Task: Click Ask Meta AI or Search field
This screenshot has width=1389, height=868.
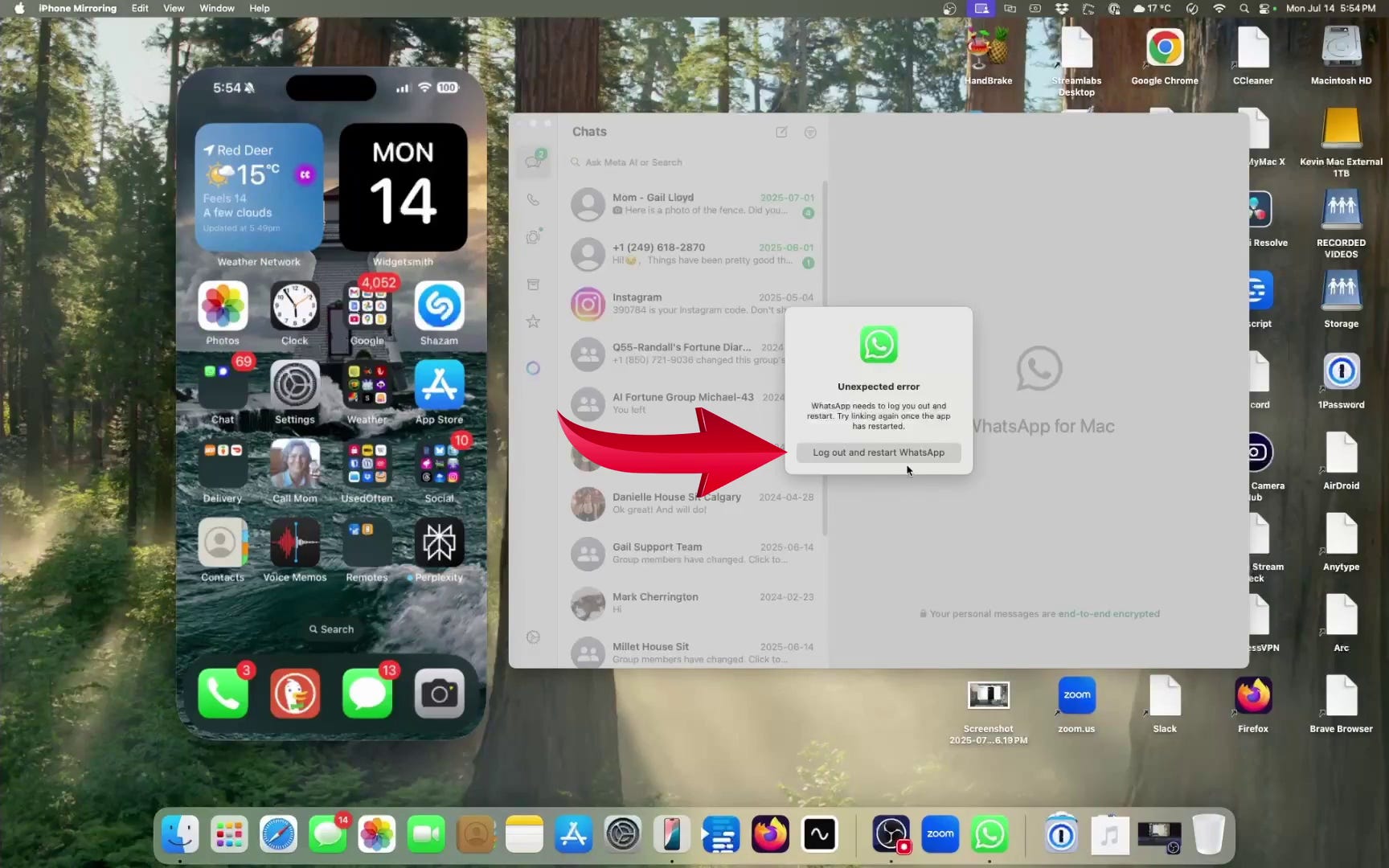Action: point(693,162)
